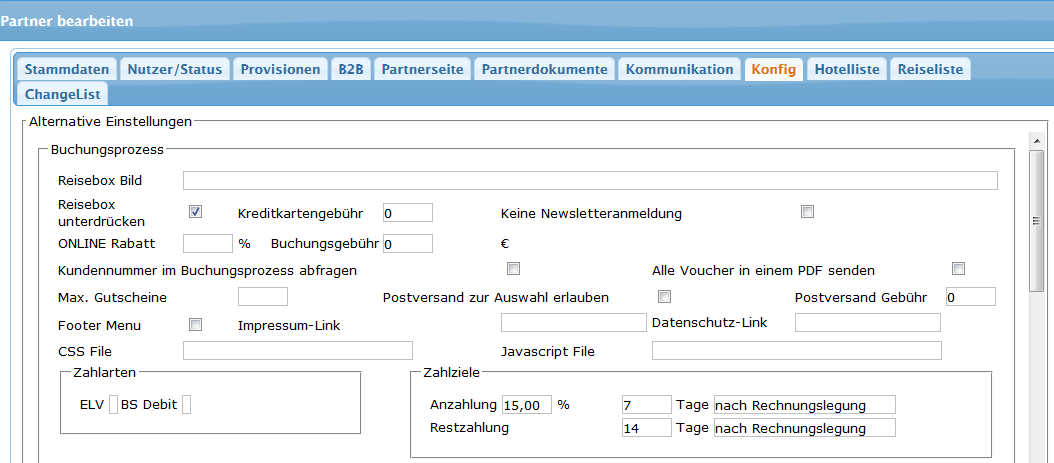Uncheck the Reisebox unterdrücken checkbox
Image resolution: width=1054 pixels, height=463 pixels.
196,211
